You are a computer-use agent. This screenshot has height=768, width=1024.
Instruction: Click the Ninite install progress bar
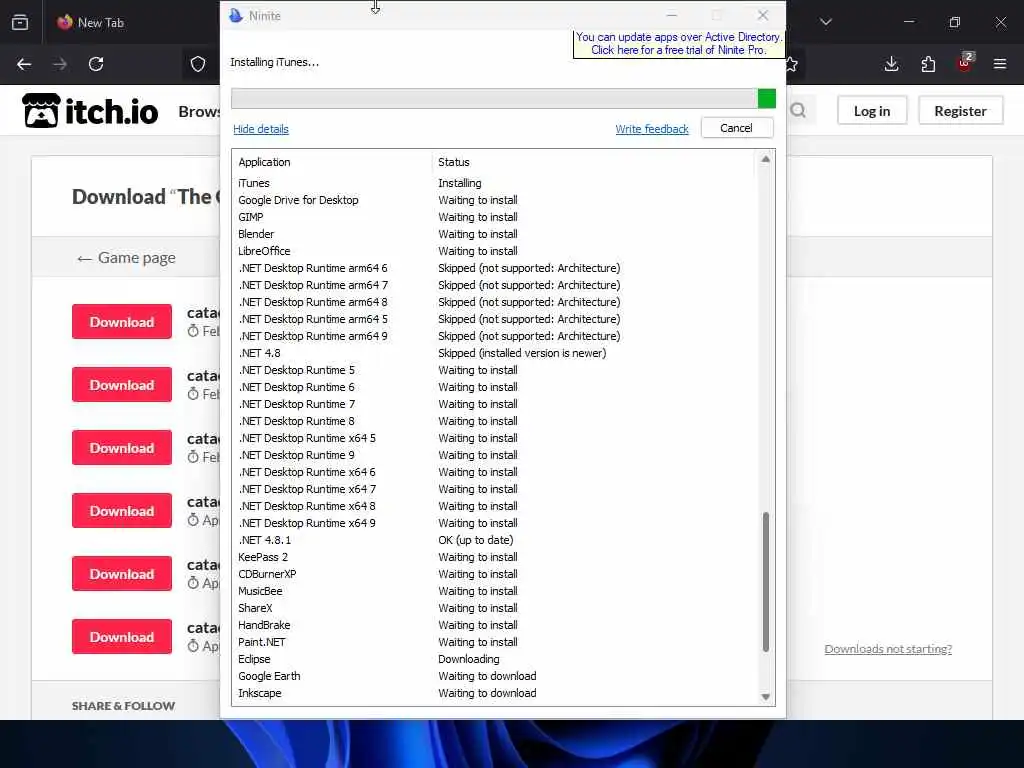pos(504,99)
